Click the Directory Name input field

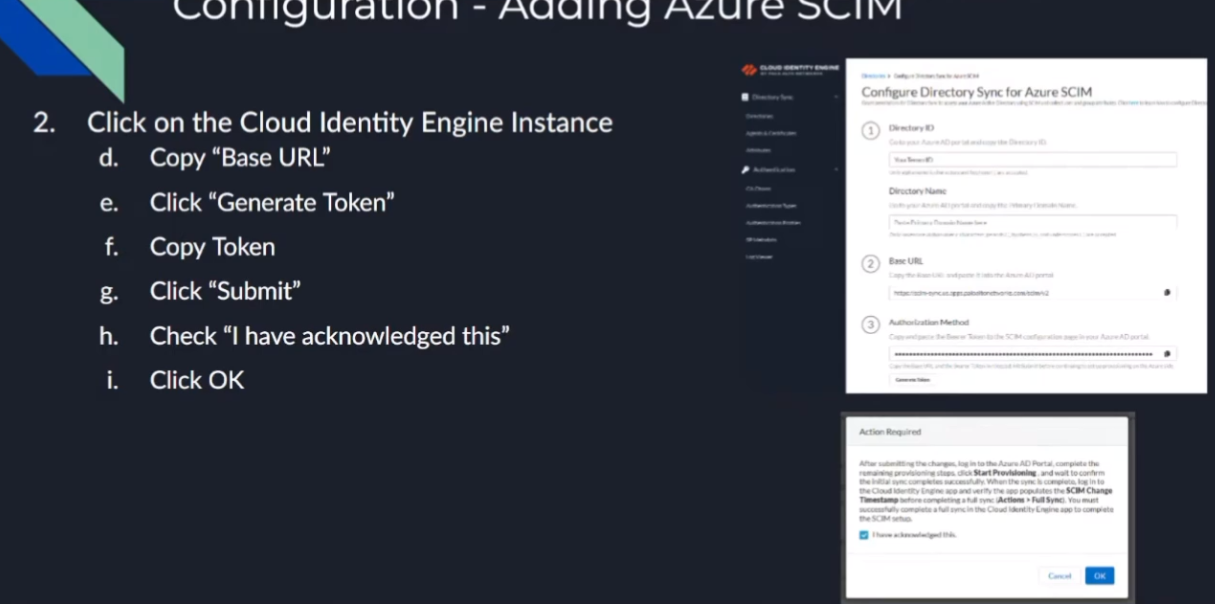pyautogui.click(x=1033, y=221)
